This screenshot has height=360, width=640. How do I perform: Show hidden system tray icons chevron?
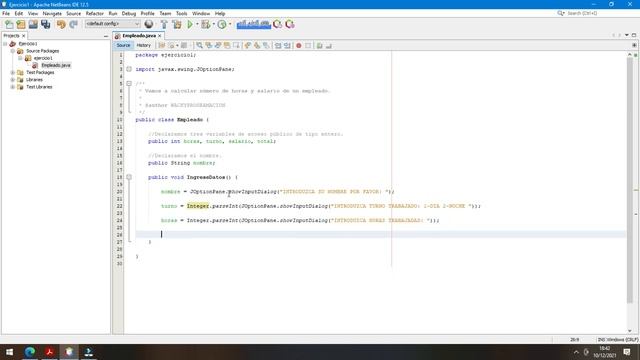[576, 352]
